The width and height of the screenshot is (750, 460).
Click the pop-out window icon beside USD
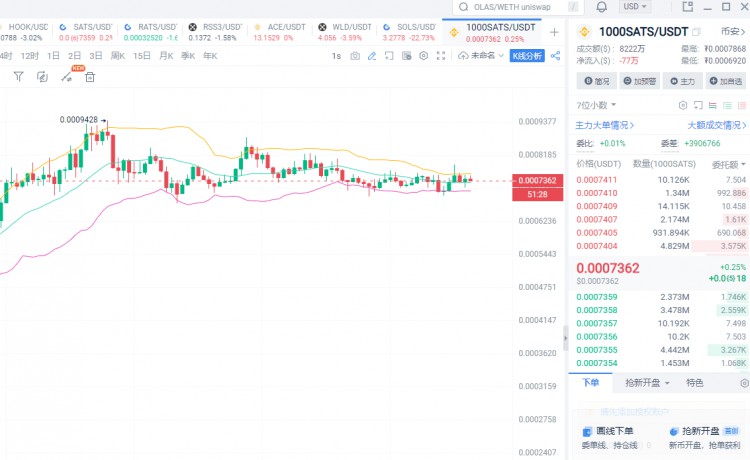(687, 7)
